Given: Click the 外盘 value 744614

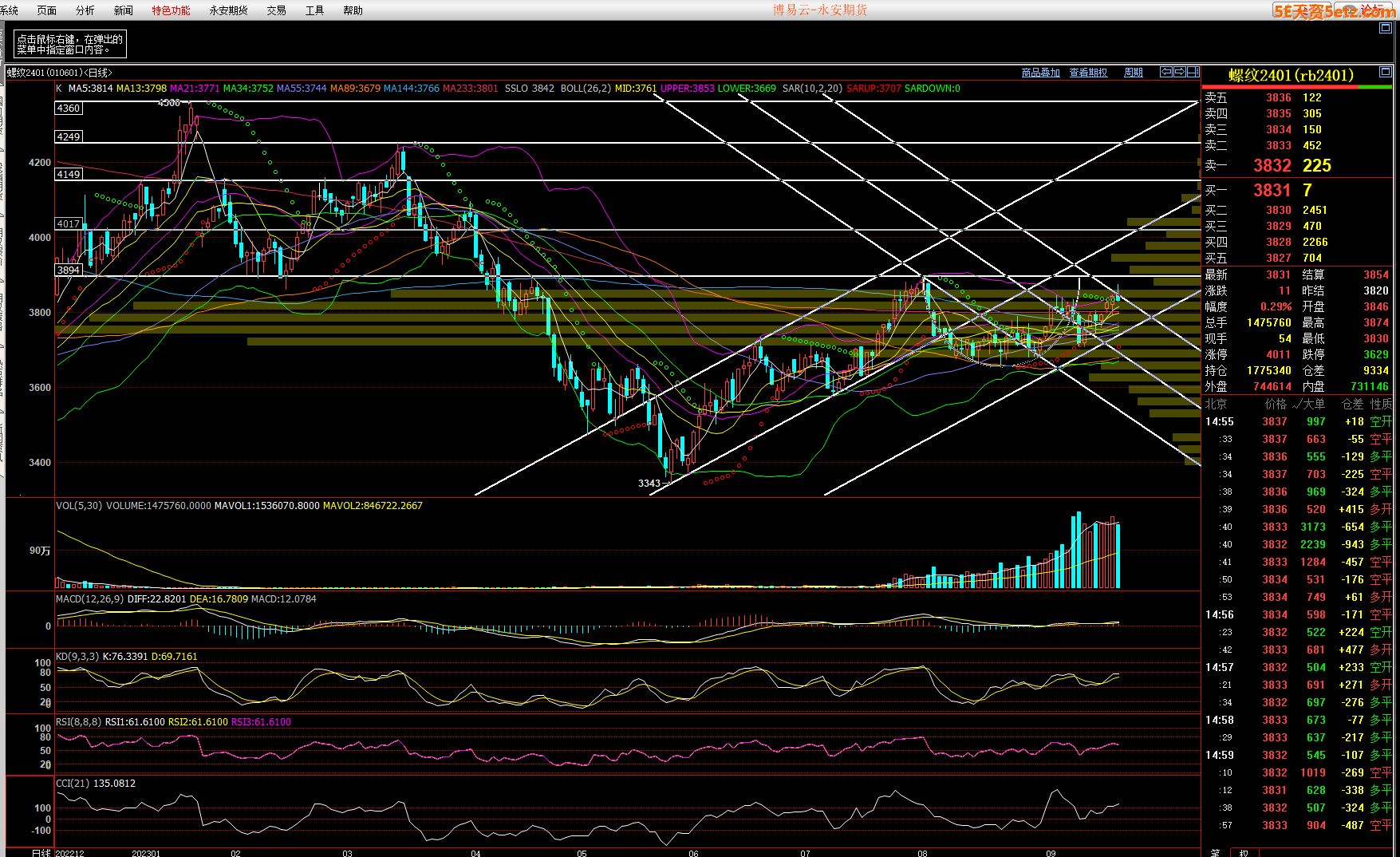Looking at the screenshot, I should pos(1272,387).
